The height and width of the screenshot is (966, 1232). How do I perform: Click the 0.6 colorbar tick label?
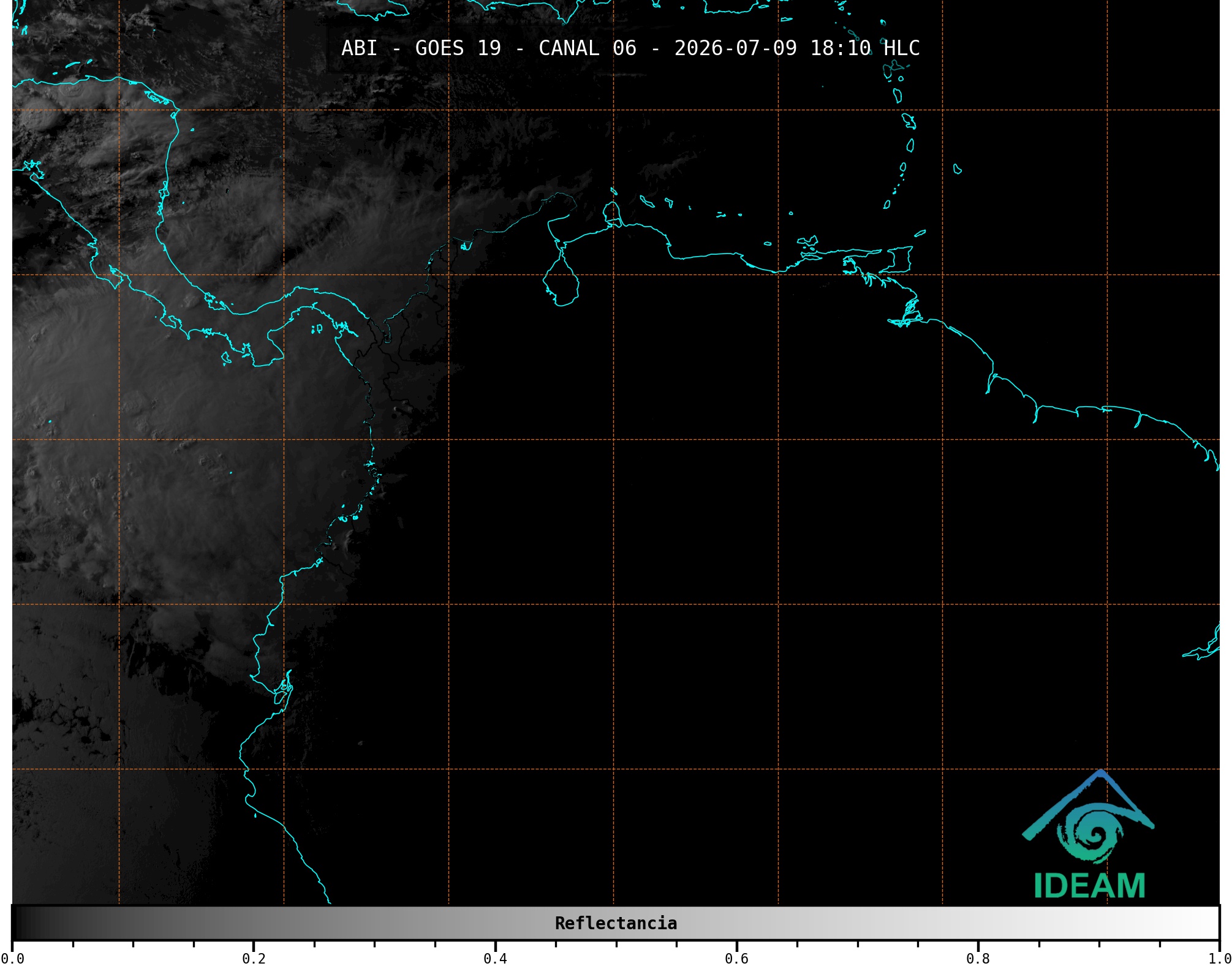click(736, 959)
